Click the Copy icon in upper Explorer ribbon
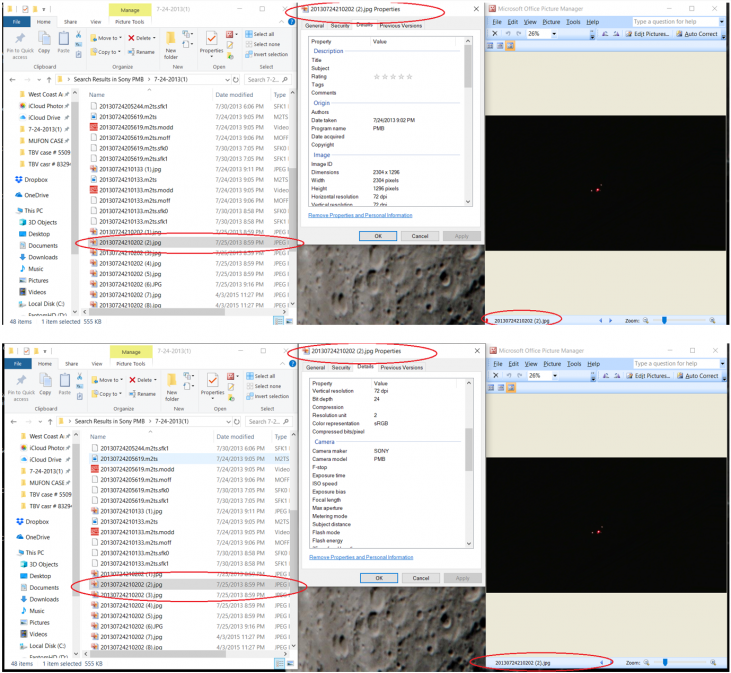731x673 pixels. [x=44, y=39]
